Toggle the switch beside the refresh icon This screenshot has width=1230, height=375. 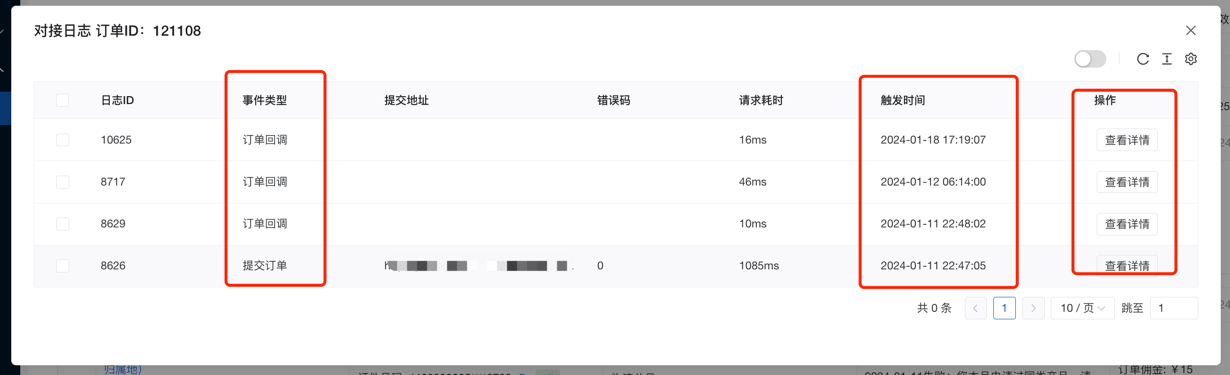click(x=1090, y=59)
